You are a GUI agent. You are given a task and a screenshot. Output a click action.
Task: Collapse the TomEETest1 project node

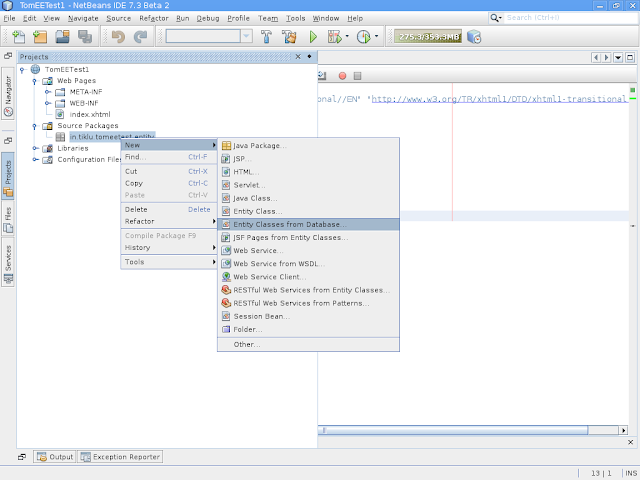pyautogui.click(x=22, y=70)
